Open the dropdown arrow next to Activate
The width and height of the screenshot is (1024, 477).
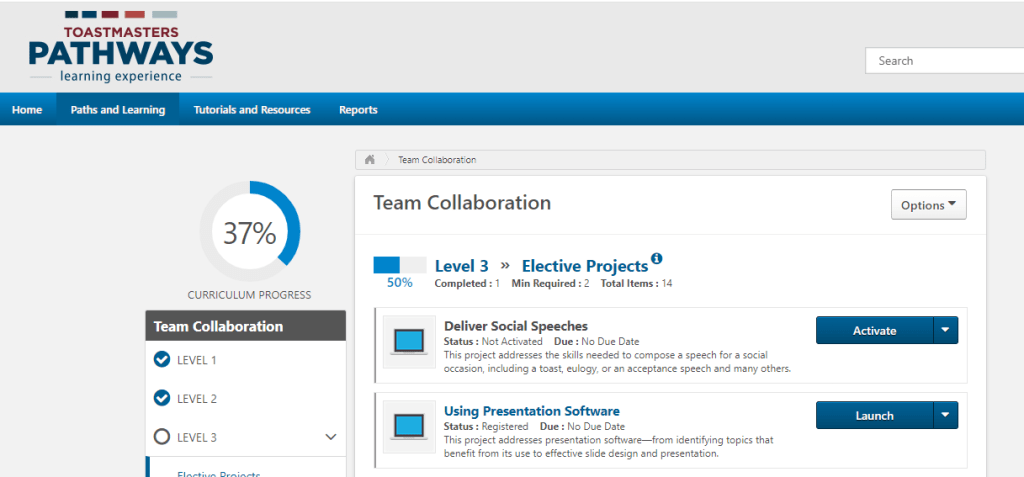(945, 330)
